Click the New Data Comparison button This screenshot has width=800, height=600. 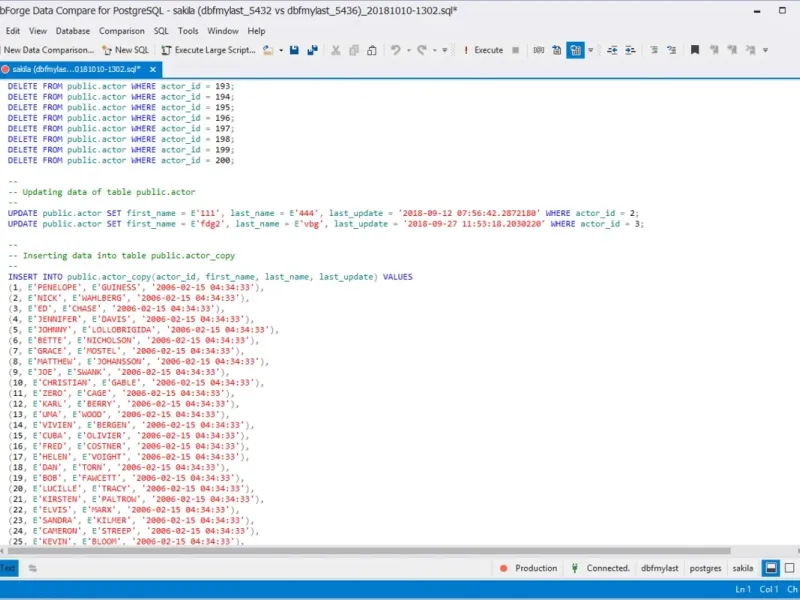(48, 50)
